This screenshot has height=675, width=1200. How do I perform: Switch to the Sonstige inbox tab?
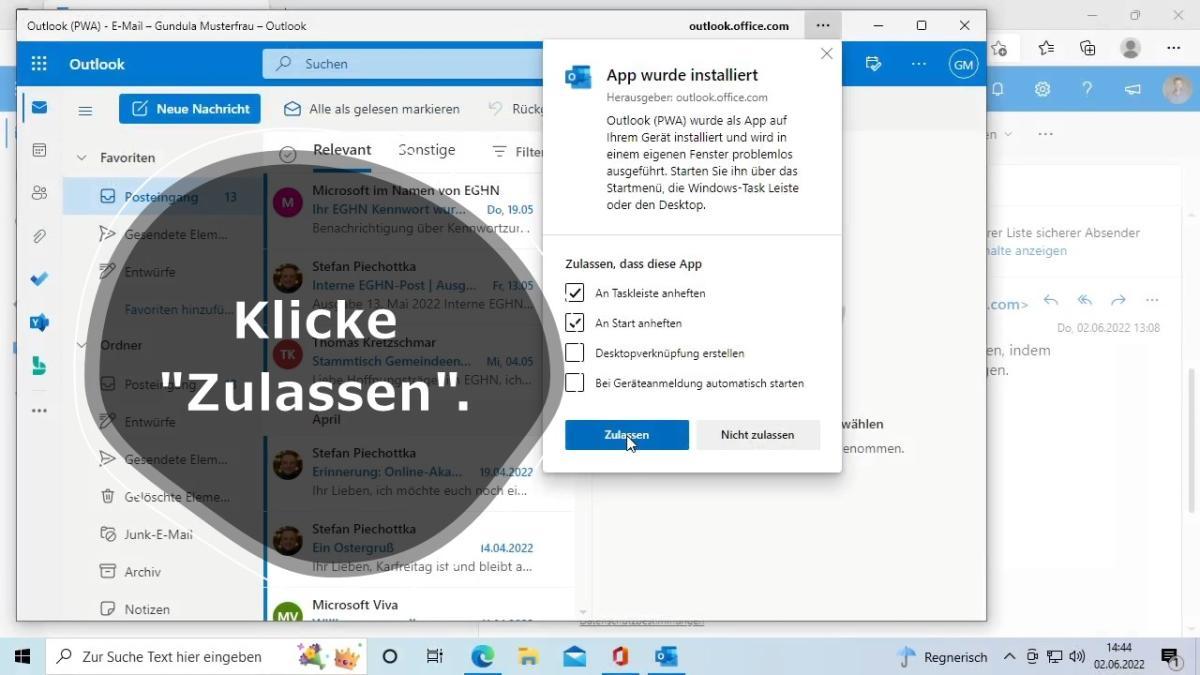[426, 150]
